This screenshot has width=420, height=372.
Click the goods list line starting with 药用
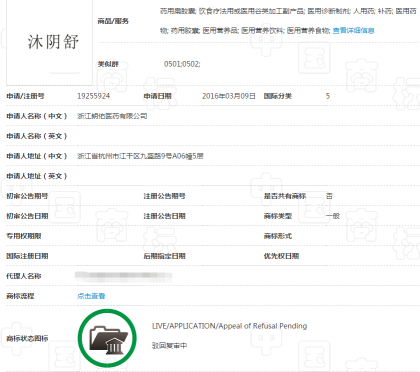click(x=288, y=11)
